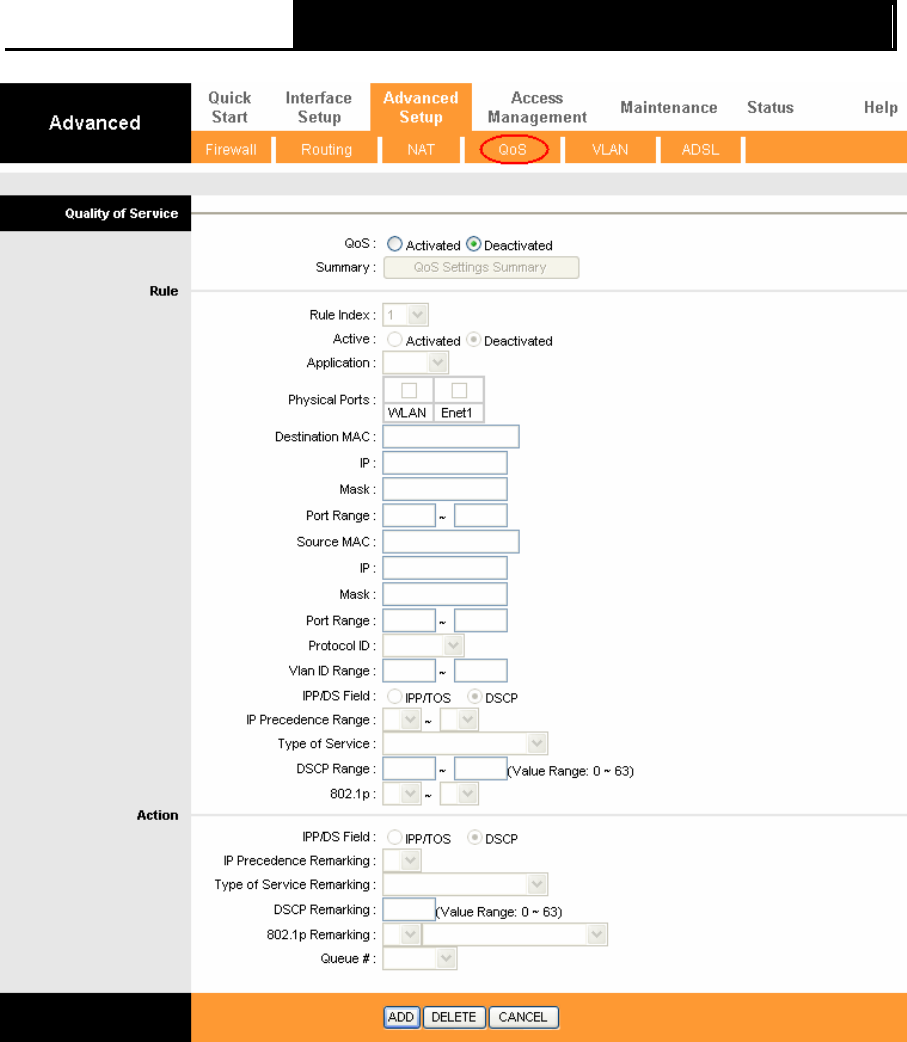The height and width of the screenshot is (1042, 907).
Task: Click DSCP Range start field
Action: (409, 768)
